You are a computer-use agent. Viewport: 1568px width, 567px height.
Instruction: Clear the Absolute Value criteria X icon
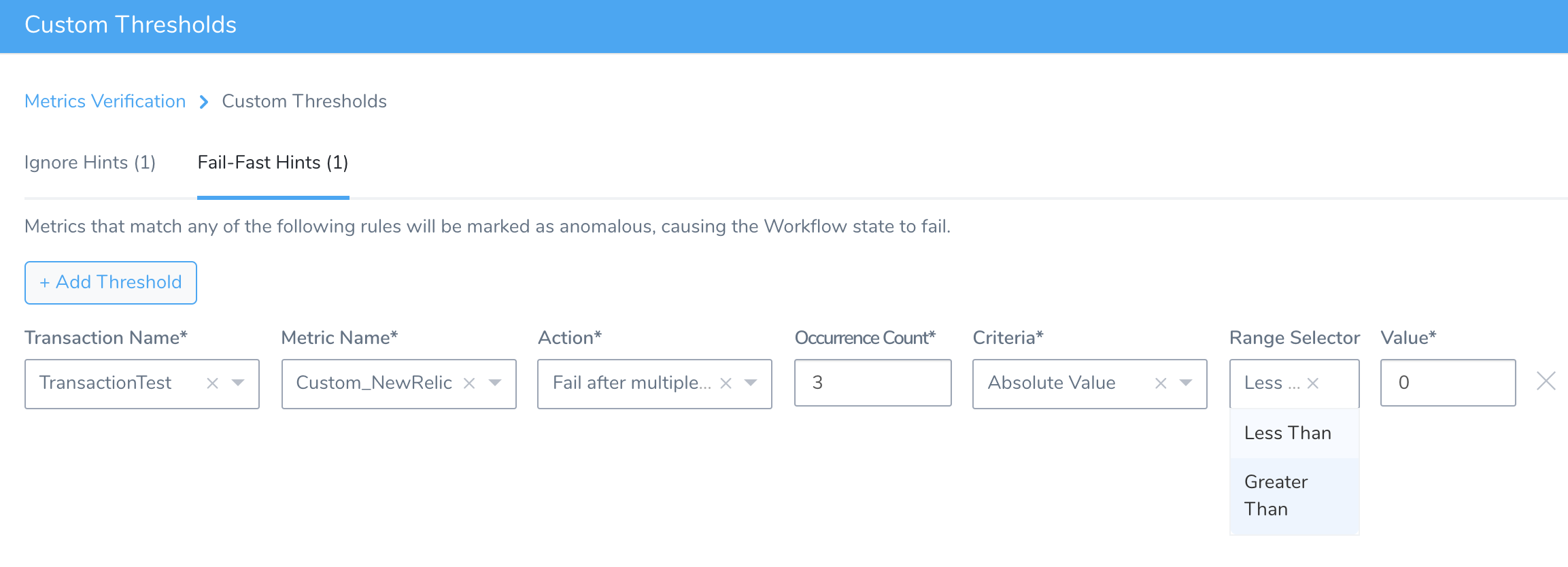(1161, 383)
